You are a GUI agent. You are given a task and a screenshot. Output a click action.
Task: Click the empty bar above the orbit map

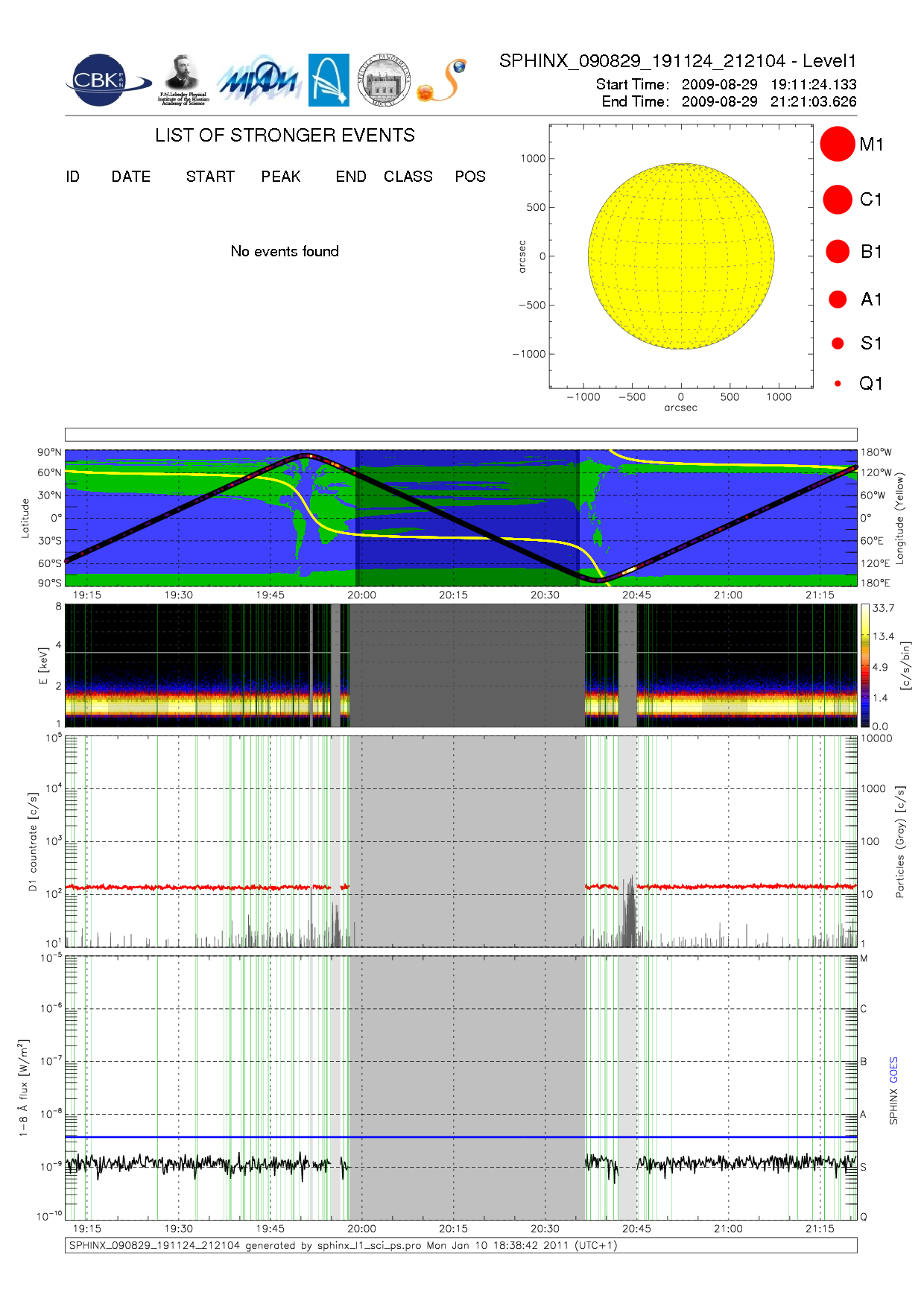[461, 434]
